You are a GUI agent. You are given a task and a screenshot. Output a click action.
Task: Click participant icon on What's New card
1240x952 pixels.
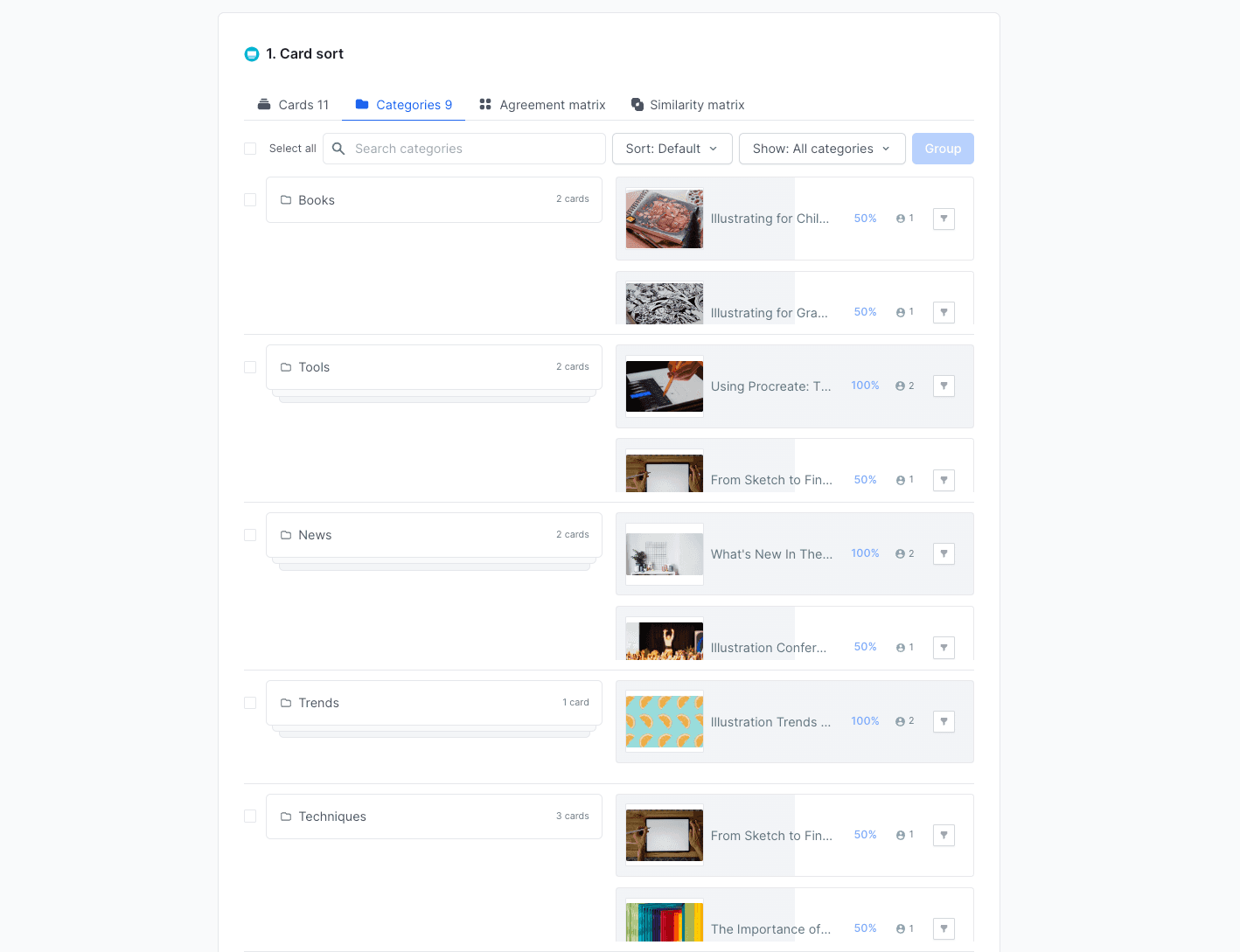point(900,553)
